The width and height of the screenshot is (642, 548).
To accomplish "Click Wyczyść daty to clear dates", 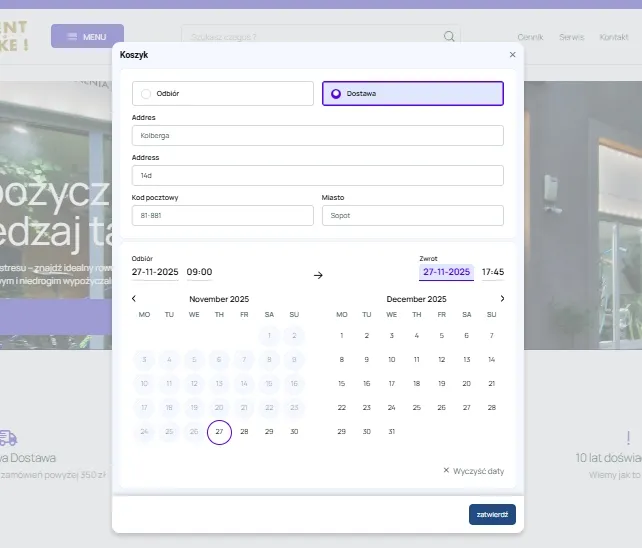I will pos(474,470).
